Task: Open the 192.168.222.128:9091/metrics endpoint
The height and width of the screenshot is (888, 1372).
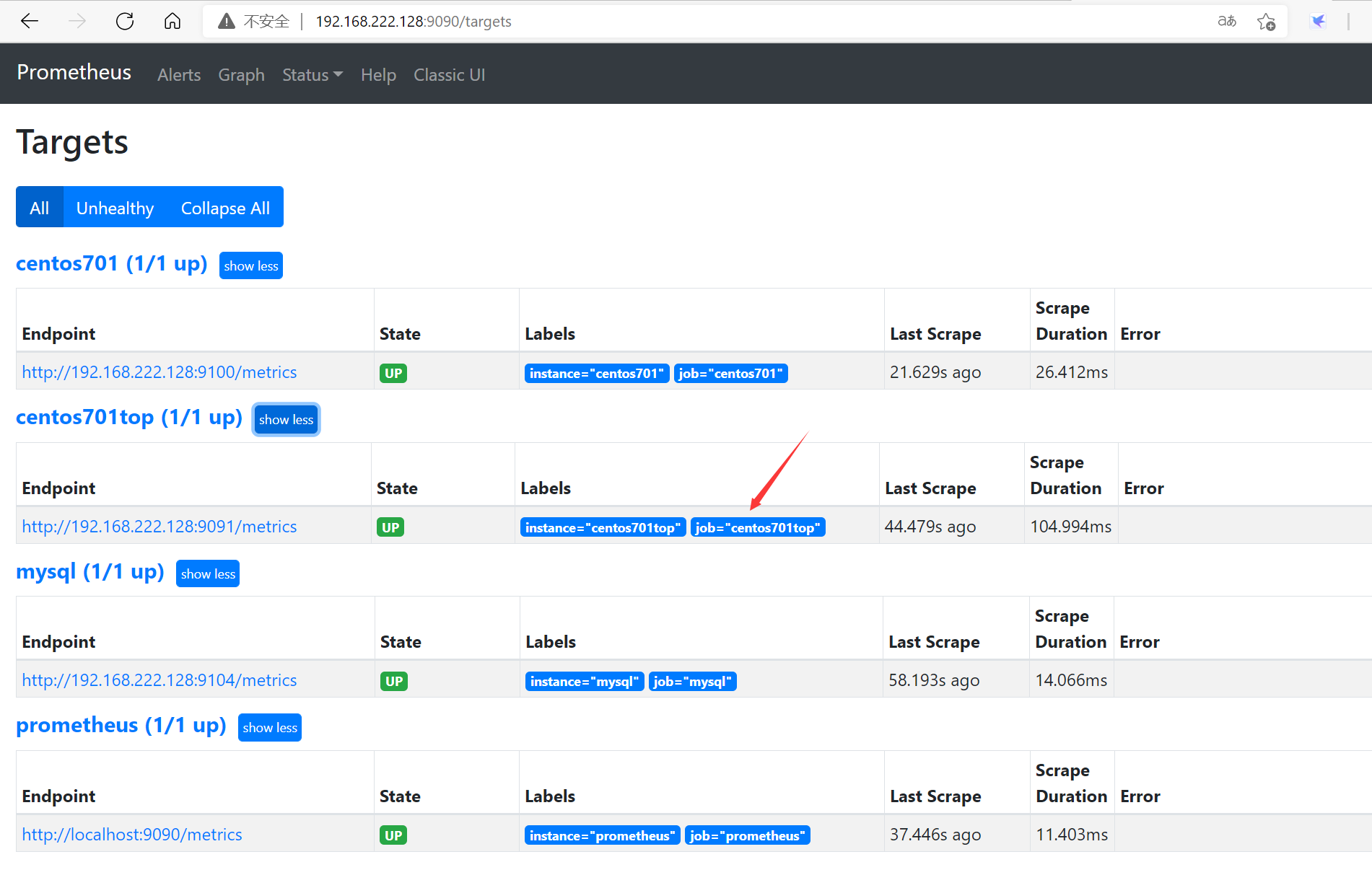Action: [x=160, y=527]
